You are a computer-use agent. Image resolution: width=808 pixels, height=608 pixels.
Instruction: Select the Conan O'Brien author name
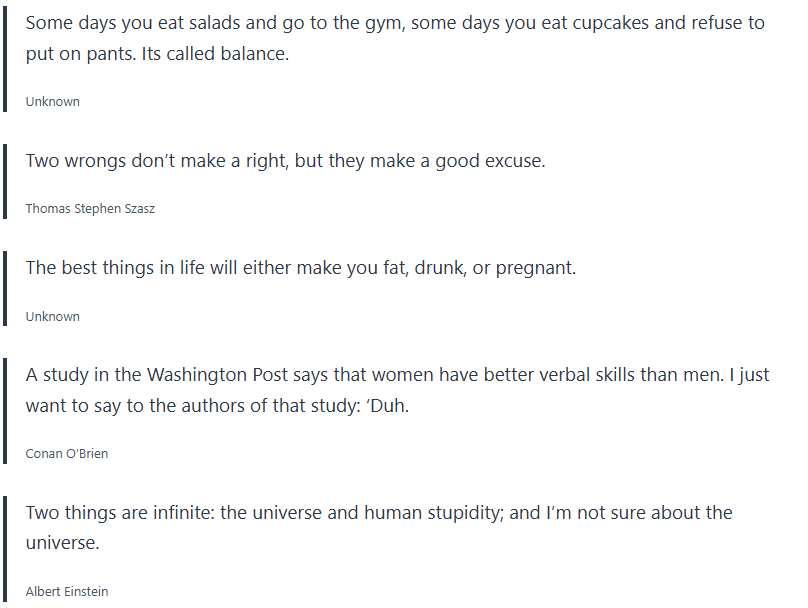click(67, 454)
